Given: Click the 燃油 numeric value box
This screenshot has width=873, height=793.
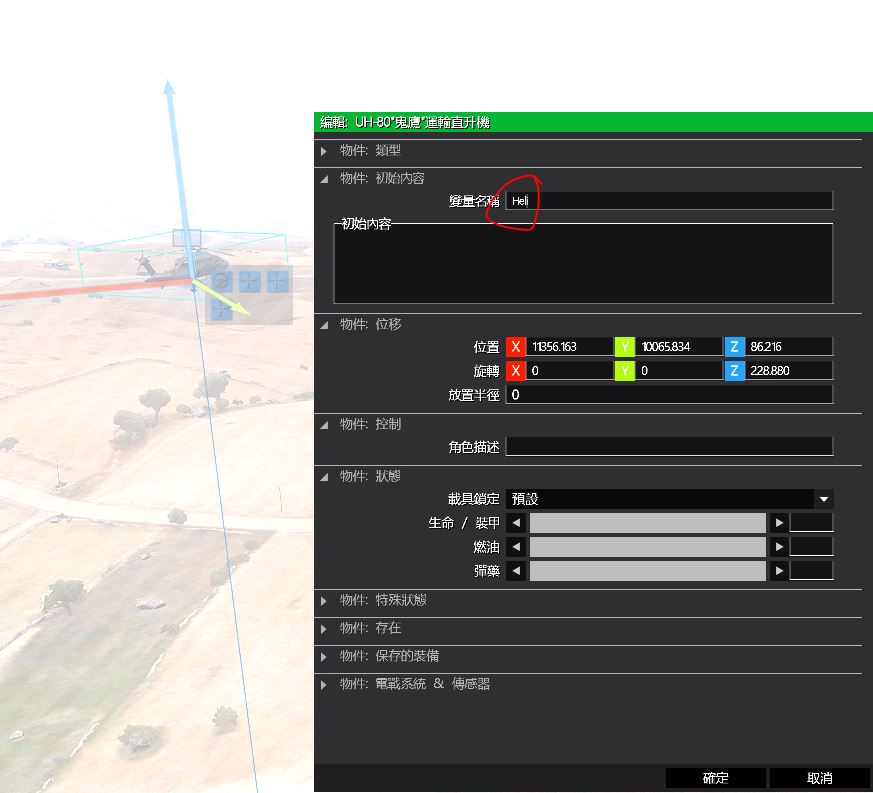Looking at the screenshot, I should tap(811, 547).
